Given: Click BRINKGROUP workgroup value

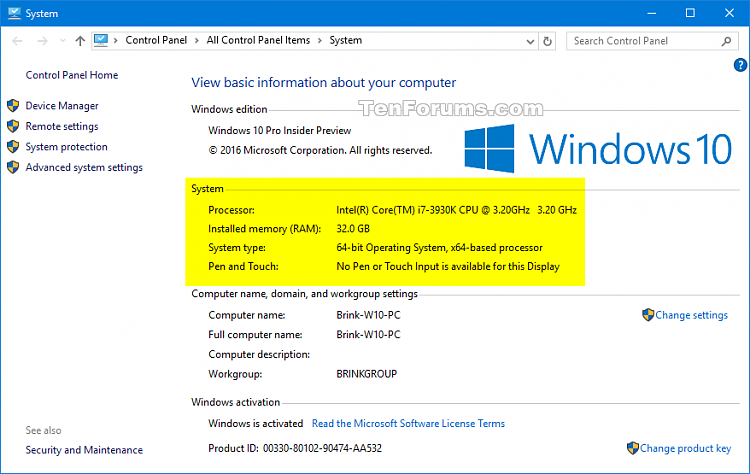Looking at the screenshot, I should tap(366, 374).
